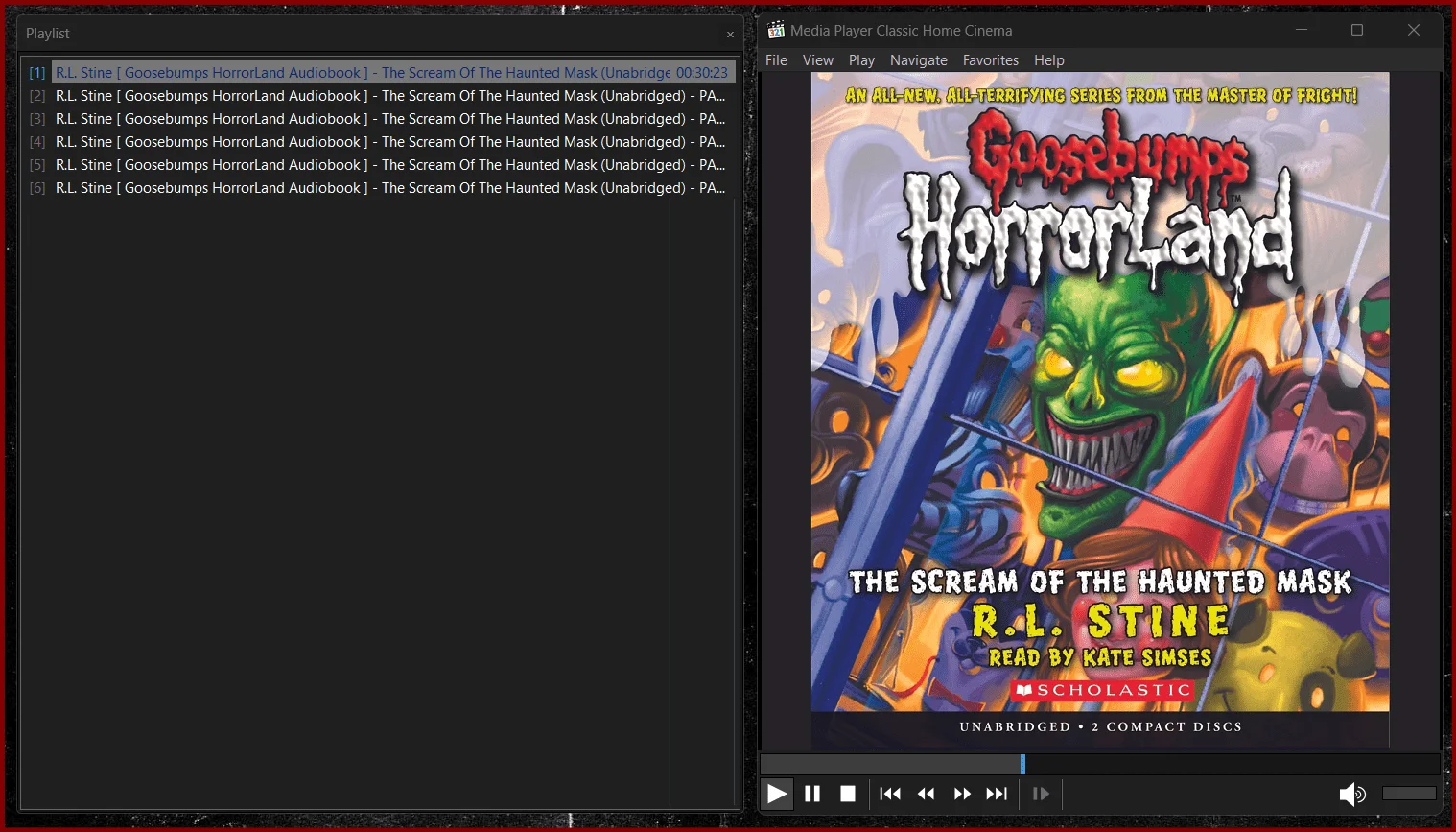Skip to previous track in playlist
The height and width of the screenshot is (832, 1456).
pos(890,794)
